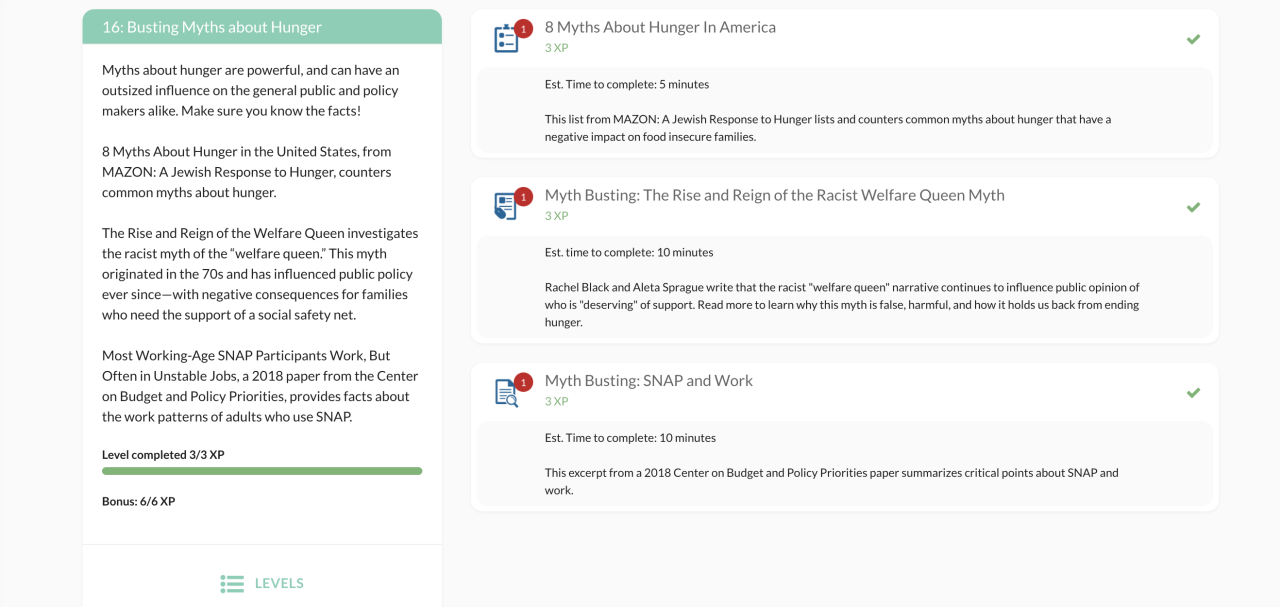Click the document search icon for SNAP and Work
The width and height of the screenshot is (1280, 607).
pyautogui.click(x=506, y=393)
